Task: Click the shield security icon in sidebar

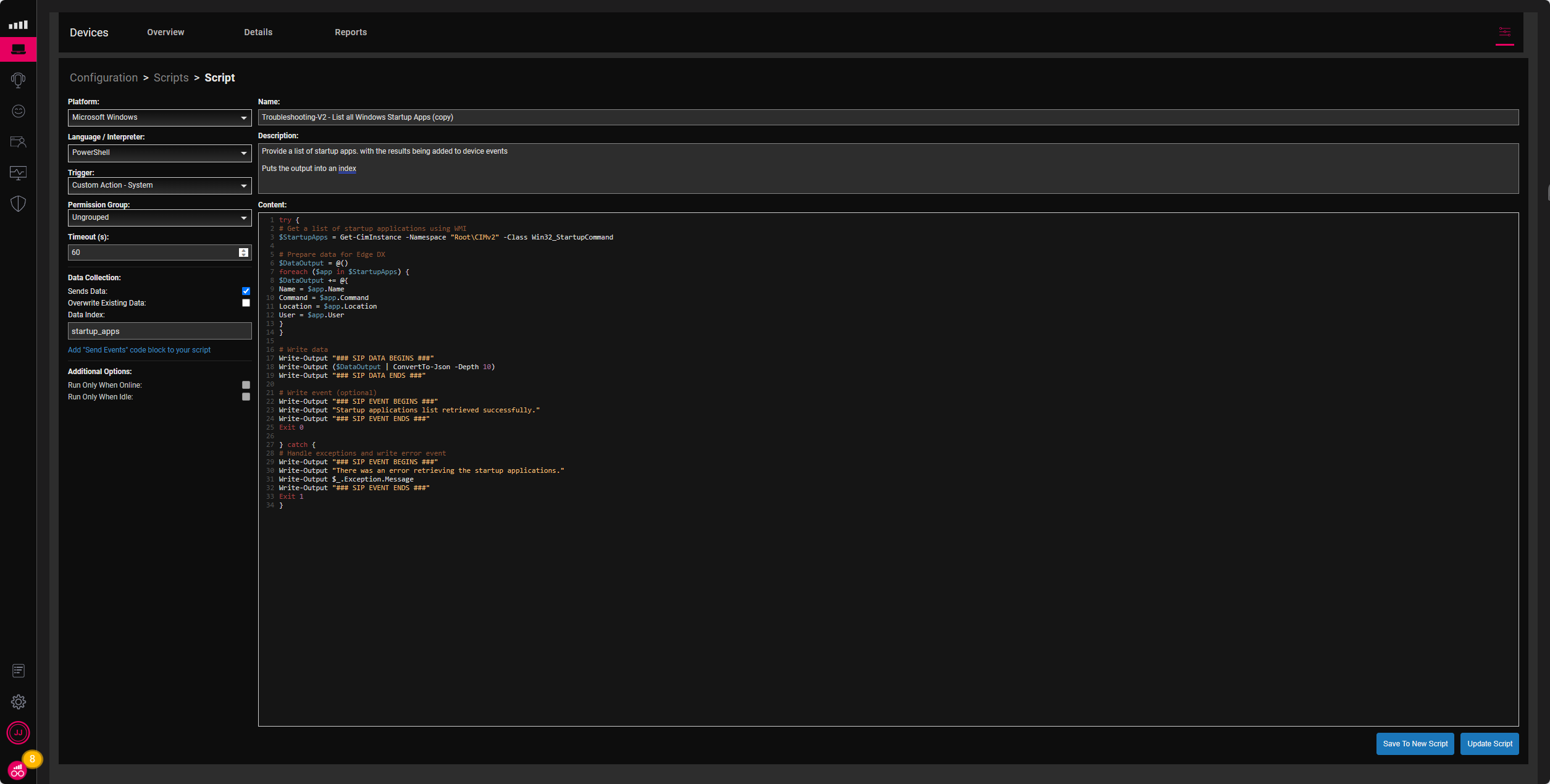Action: tap(18, 204)
